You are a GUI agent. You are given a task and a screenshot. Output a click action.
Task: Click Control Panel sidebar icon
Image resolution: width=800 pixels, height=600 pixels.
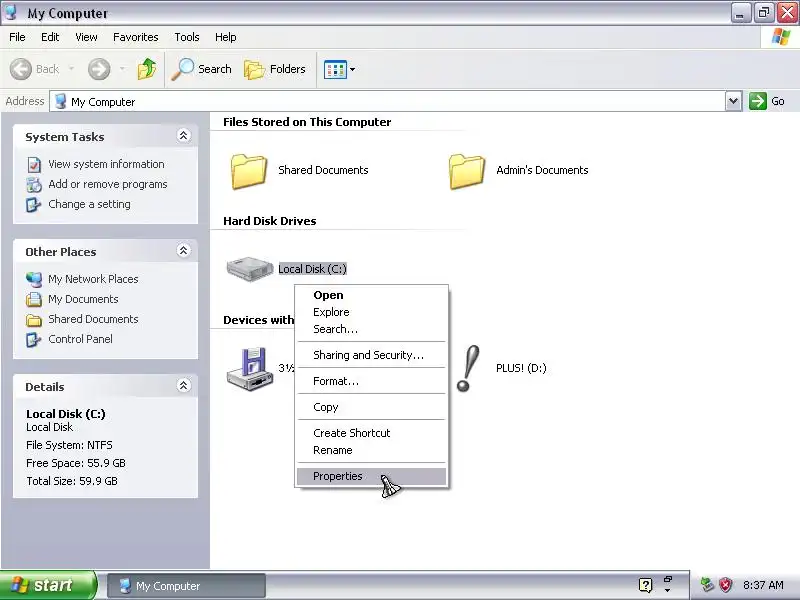tap(34, 339)
